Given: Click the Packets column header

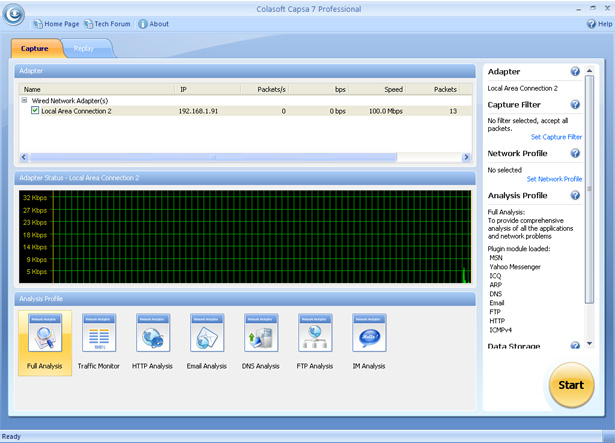Looking at the screenshot, I should click(433, 89).
